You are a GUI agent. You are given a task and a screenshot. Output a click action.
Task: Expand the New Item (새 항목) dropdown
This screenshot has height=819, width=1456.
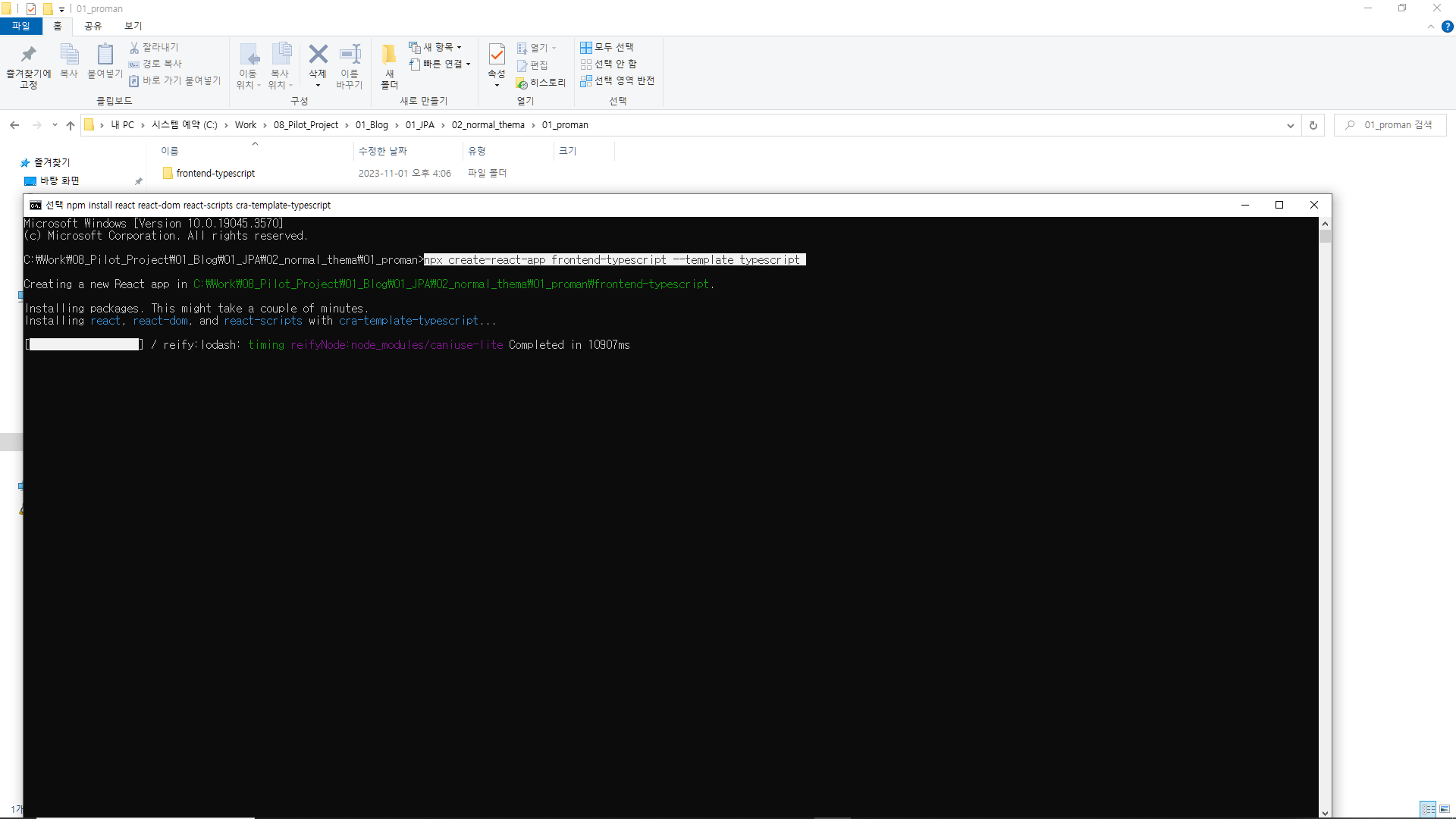(435, 47)
